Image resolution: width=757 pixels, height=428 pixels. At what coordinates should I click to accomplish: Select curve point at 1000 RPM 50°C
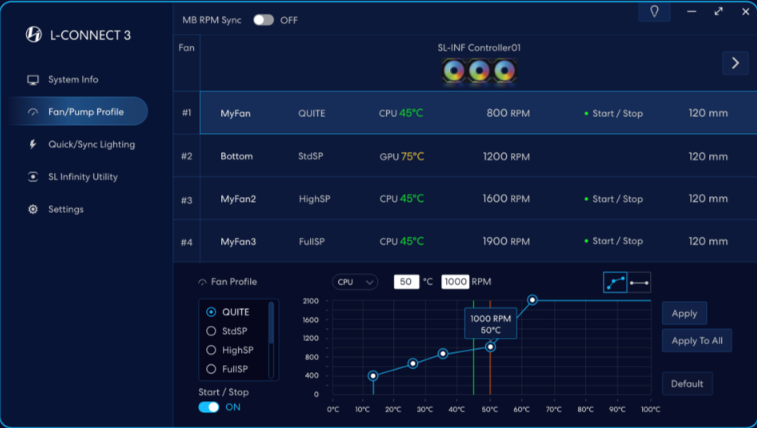pyautogui.click(x=490, y=346)
